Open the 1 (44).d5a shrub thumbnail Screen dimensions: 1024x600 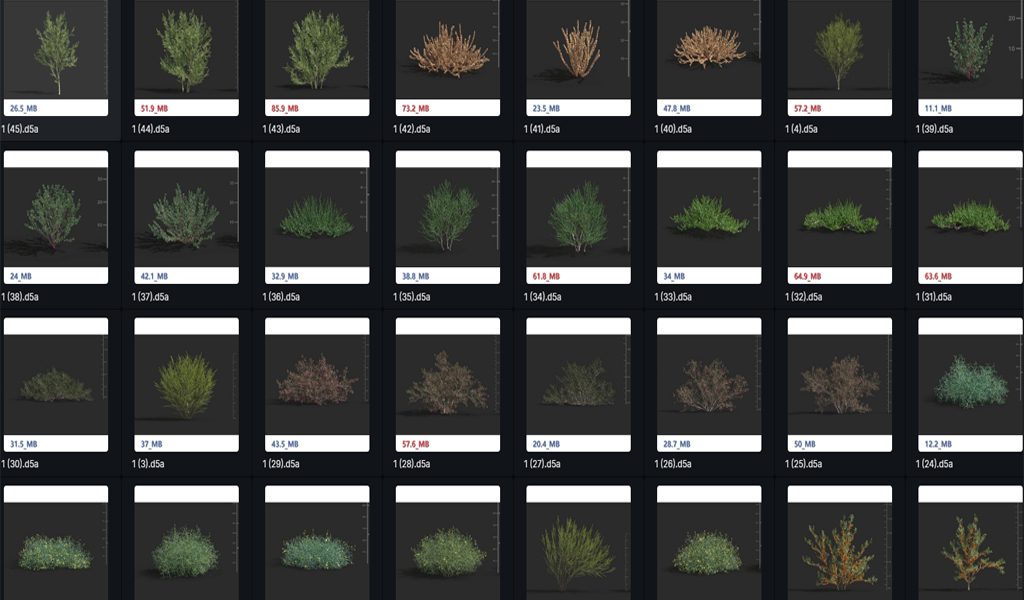click(x=186, y=50)
